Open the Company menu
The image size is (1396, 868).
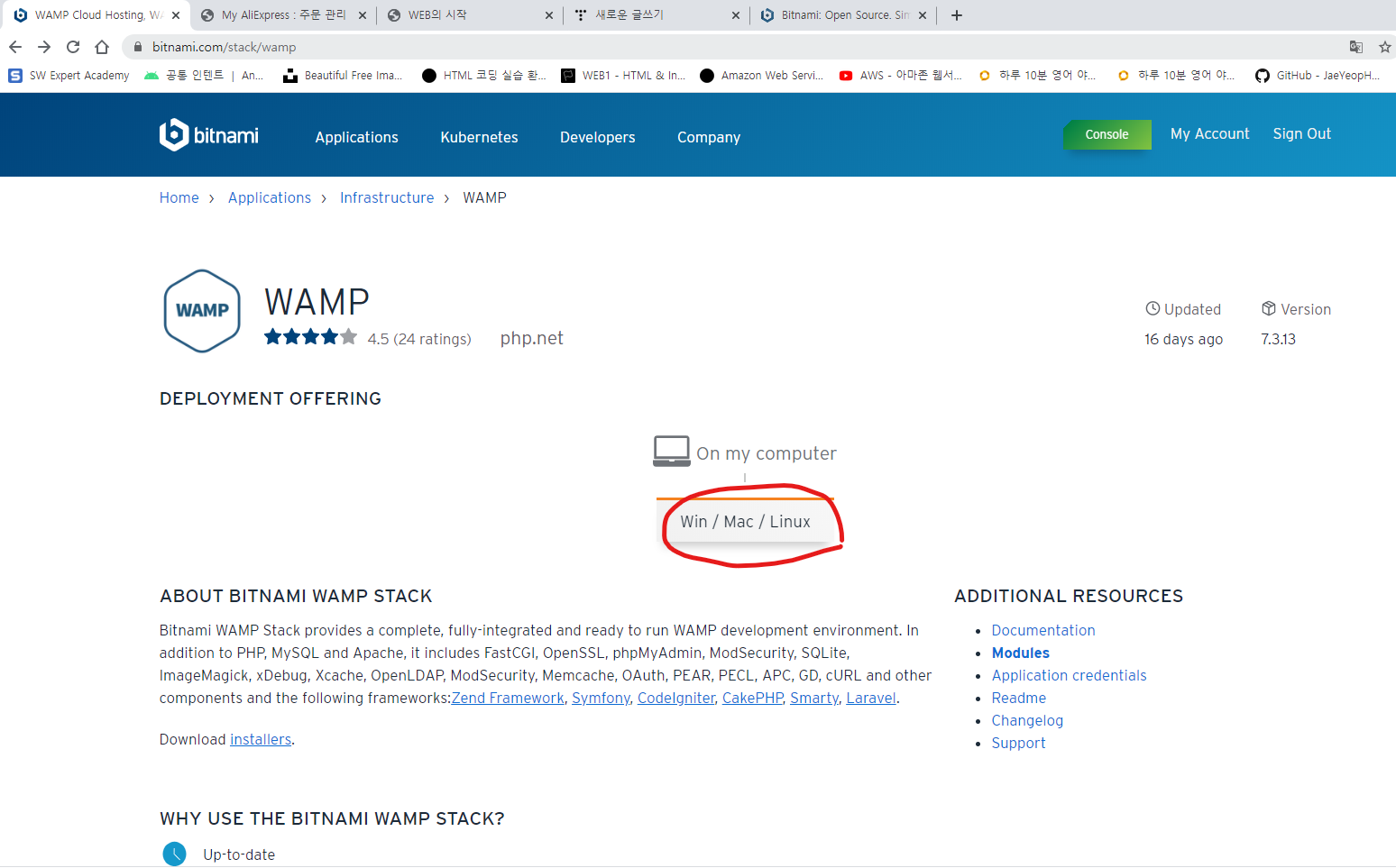coord(709,137)
